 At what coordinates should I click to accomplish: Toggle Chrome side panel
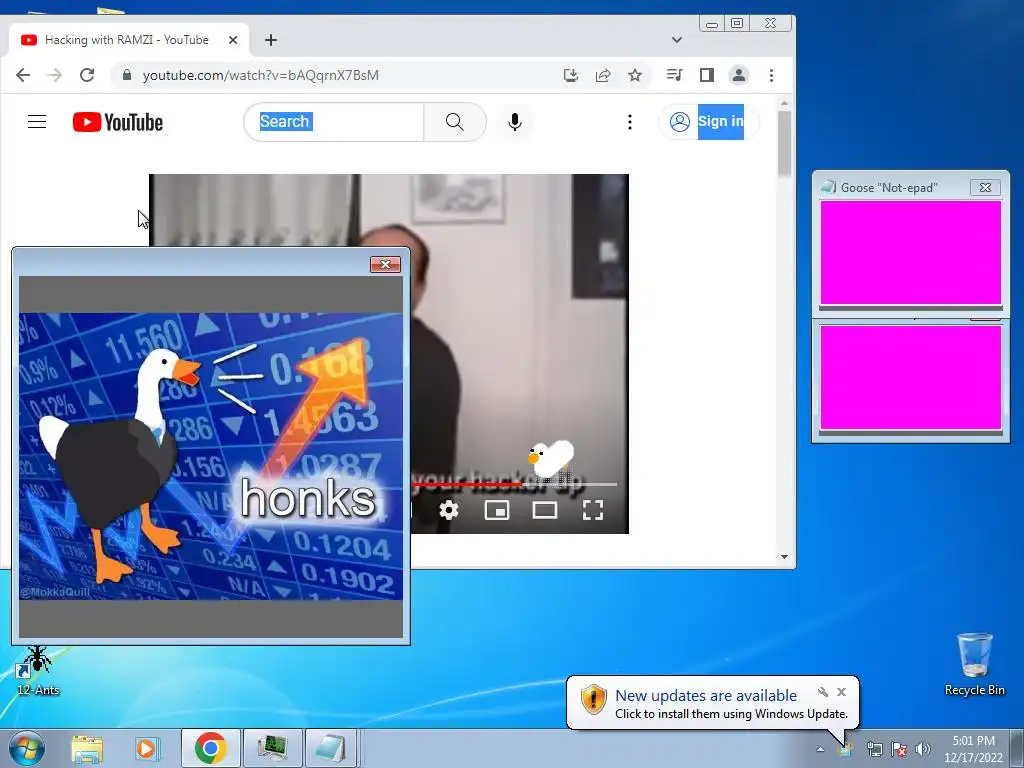coord(707,75)
